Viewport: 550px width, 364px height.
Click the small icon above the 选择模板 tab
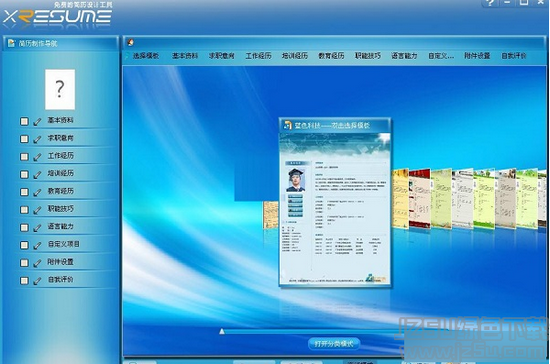click(130, 42)
